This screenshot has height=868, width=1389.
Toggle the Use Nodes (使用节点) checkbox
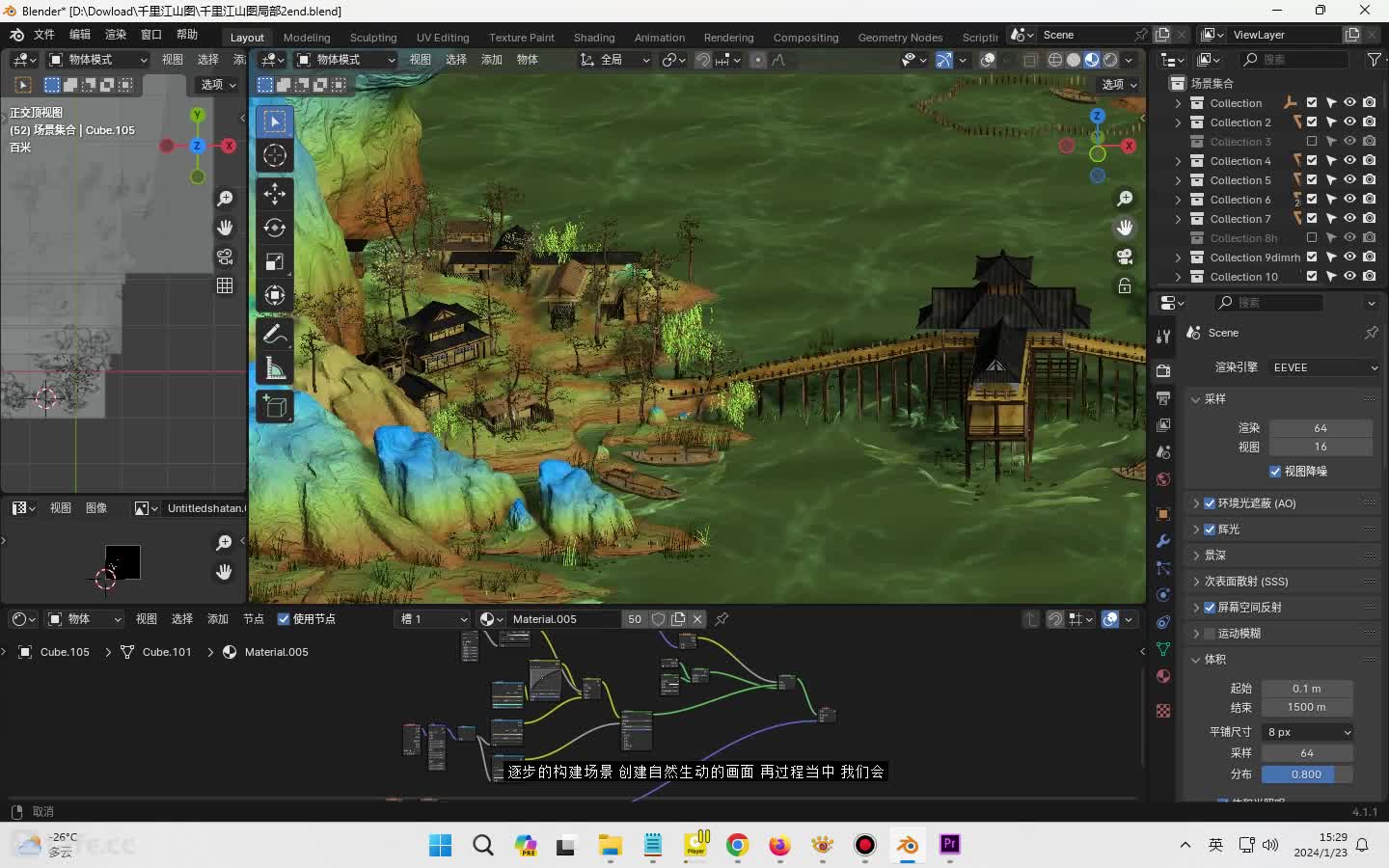tap(284, 619)
